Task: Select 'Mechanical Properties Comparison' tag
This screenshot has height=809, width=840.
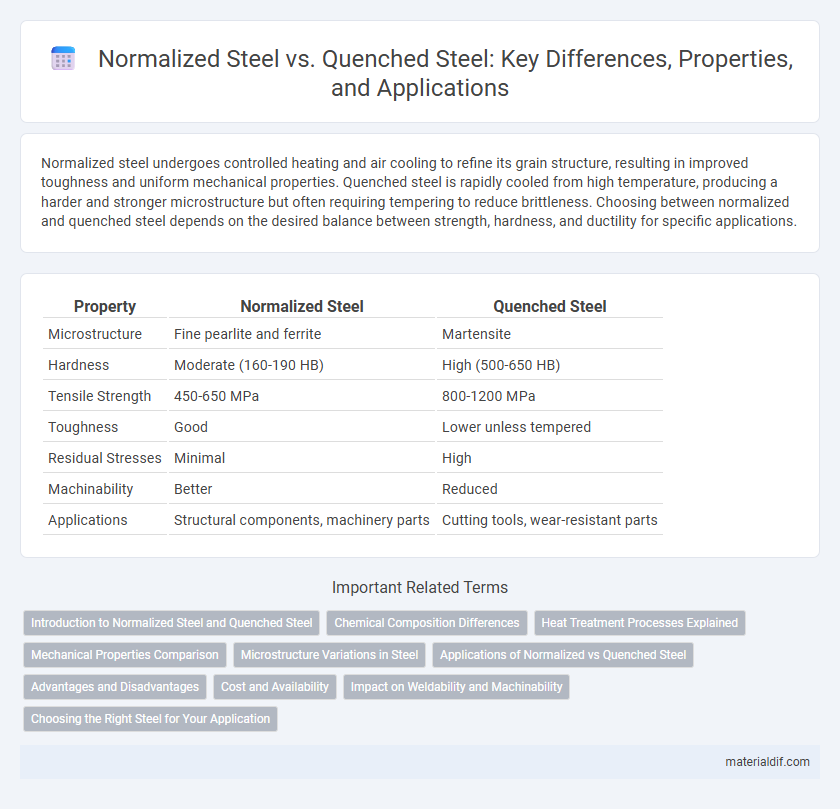Action: (x=125, y=655)
